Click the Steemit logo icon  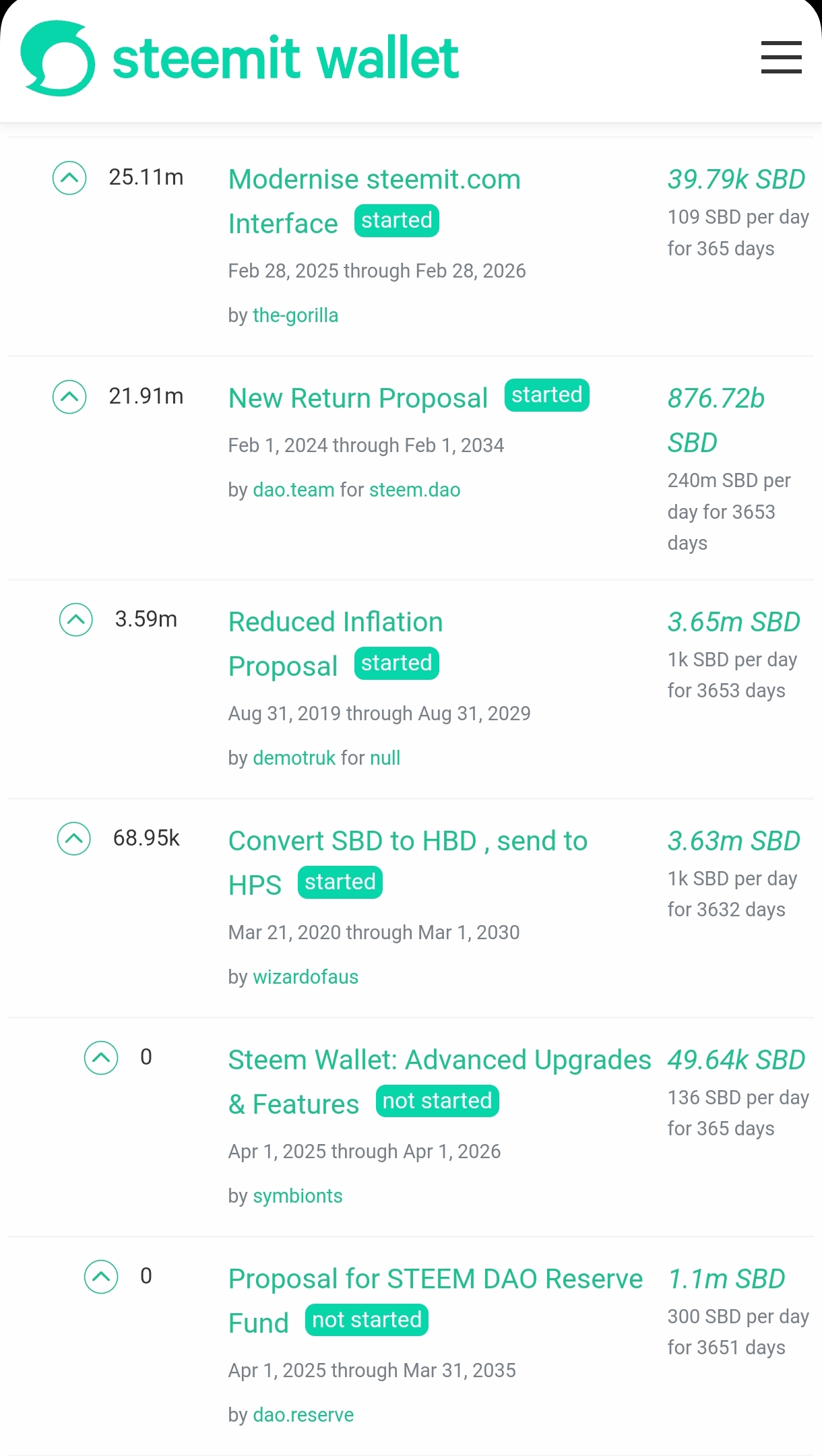57,59
